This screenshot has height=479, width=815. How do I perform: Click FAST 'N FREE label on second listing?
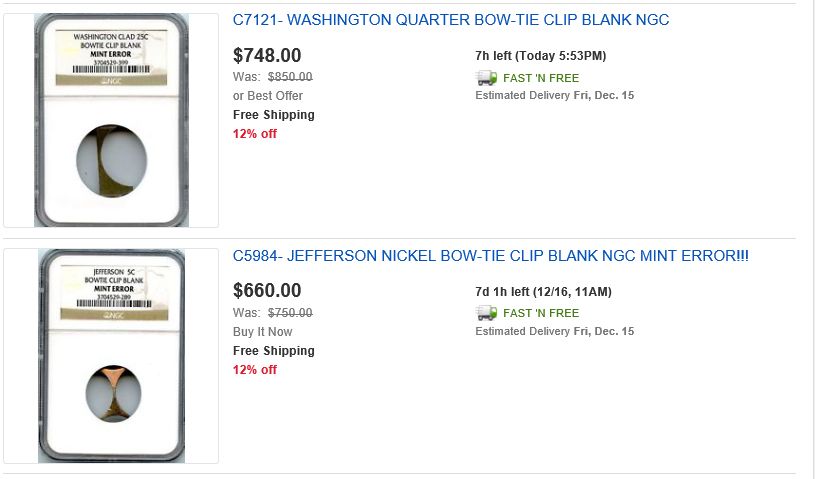541,314
